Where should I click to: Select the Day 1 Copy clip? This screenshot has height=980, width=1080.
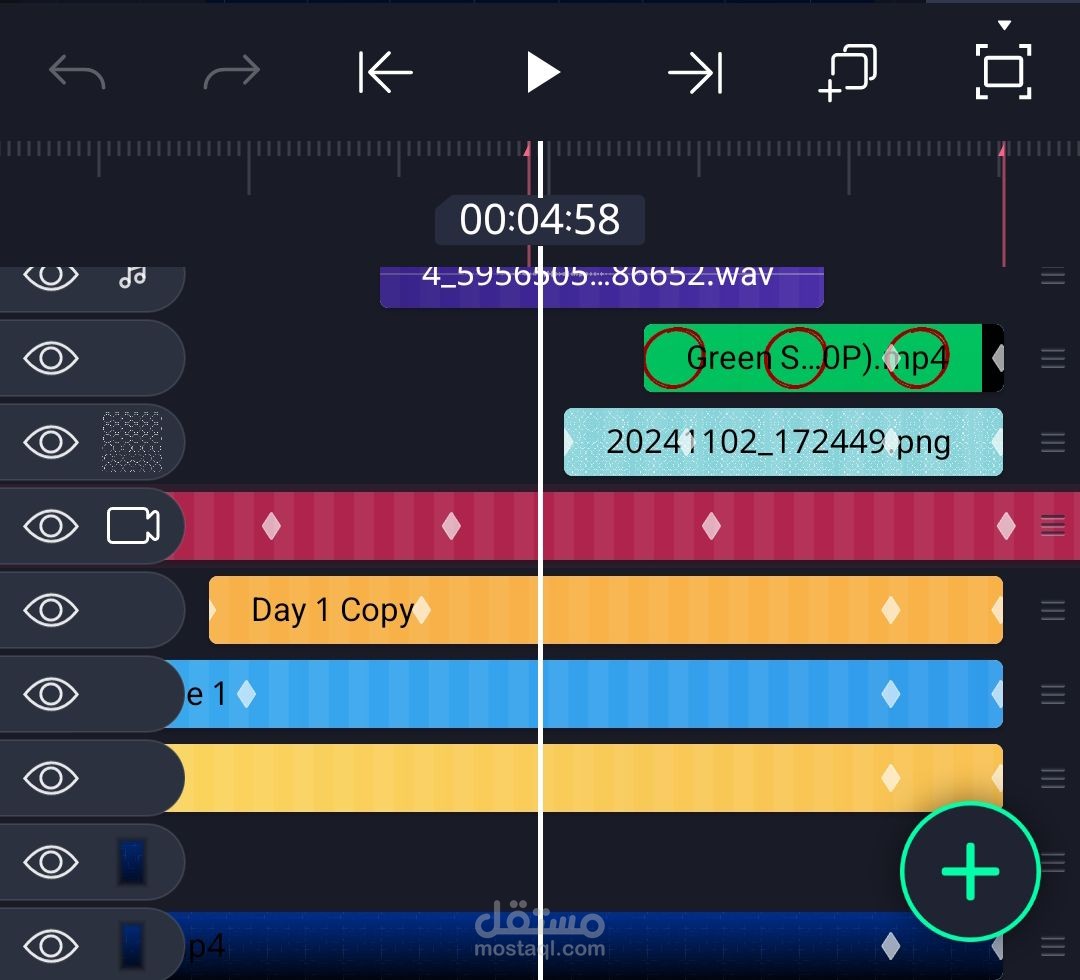(x=605, y=610)
